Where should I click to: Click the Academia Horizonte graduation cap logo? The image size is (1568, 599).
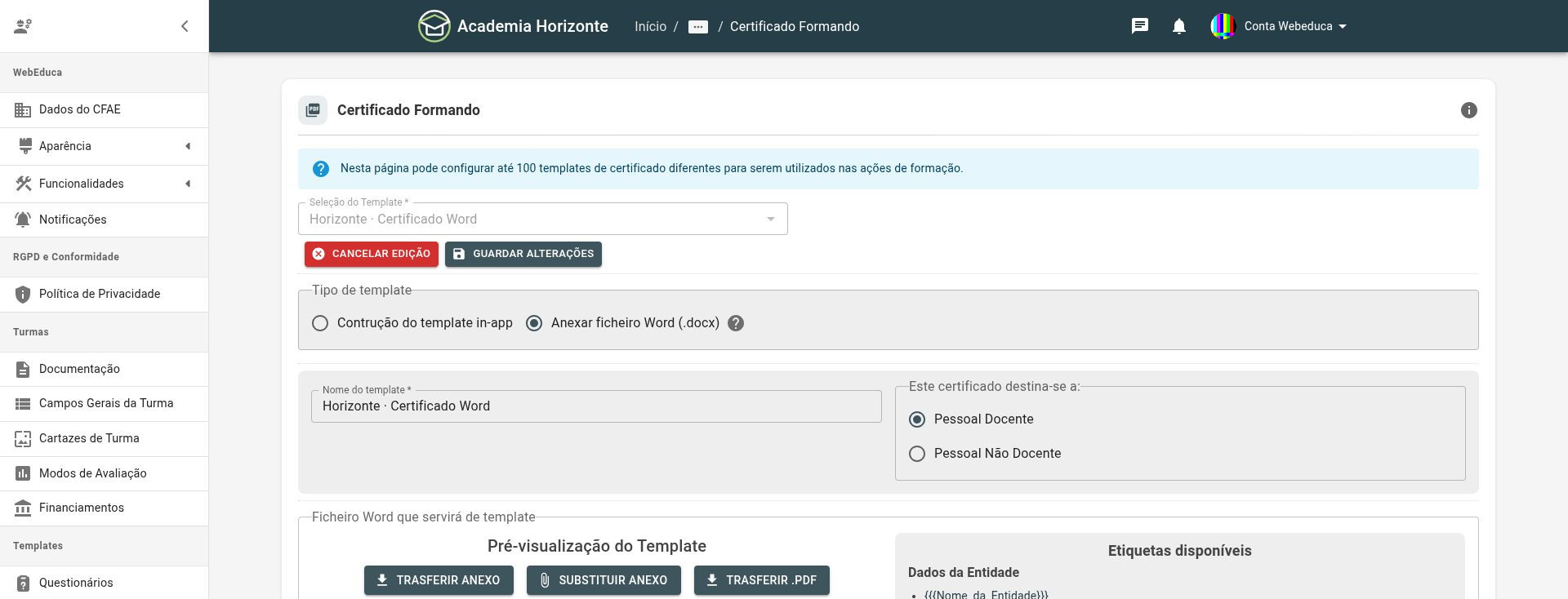434,26
